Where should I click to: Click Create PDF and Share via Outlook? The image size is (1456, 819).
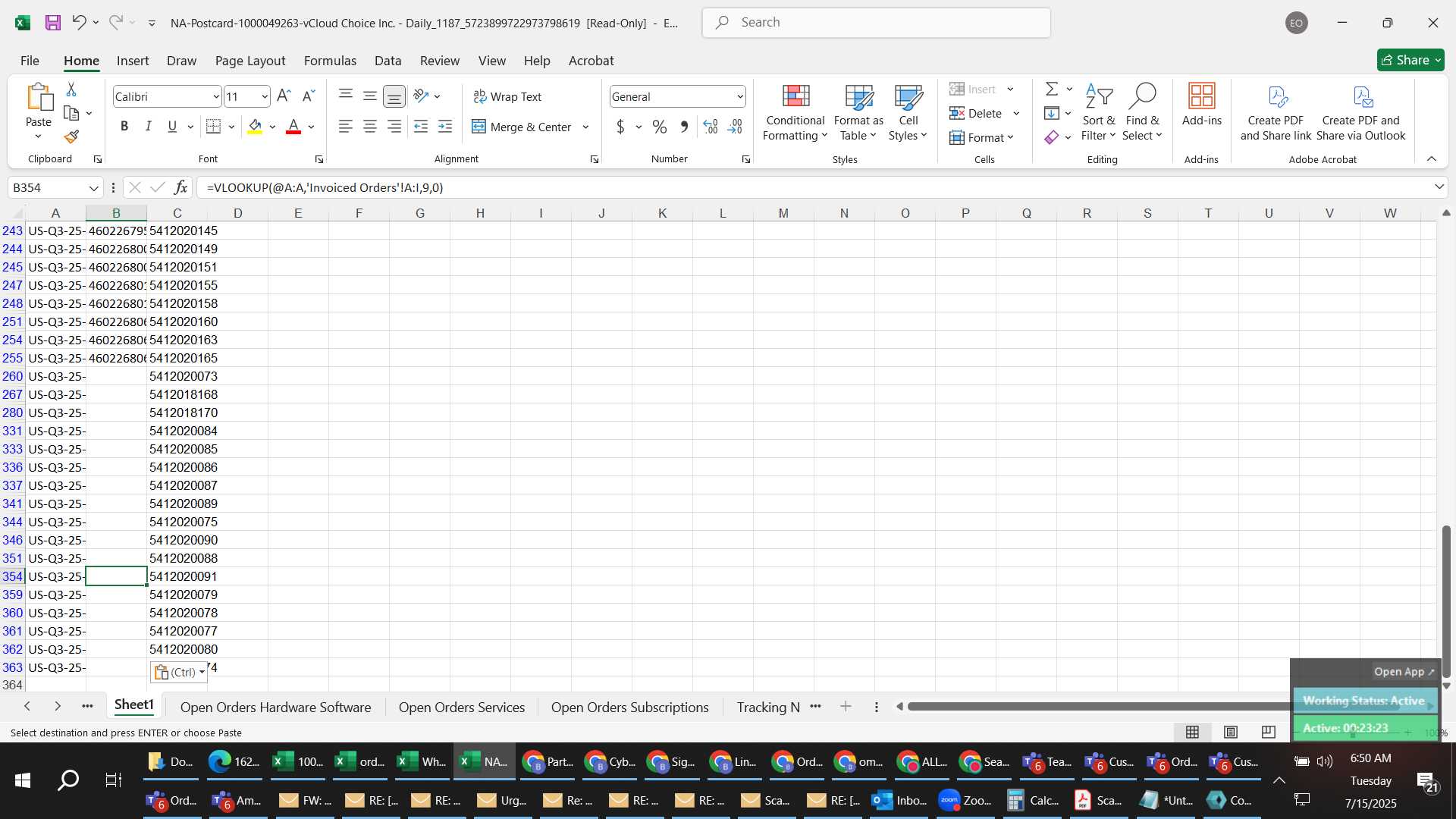click(1361, 112)
